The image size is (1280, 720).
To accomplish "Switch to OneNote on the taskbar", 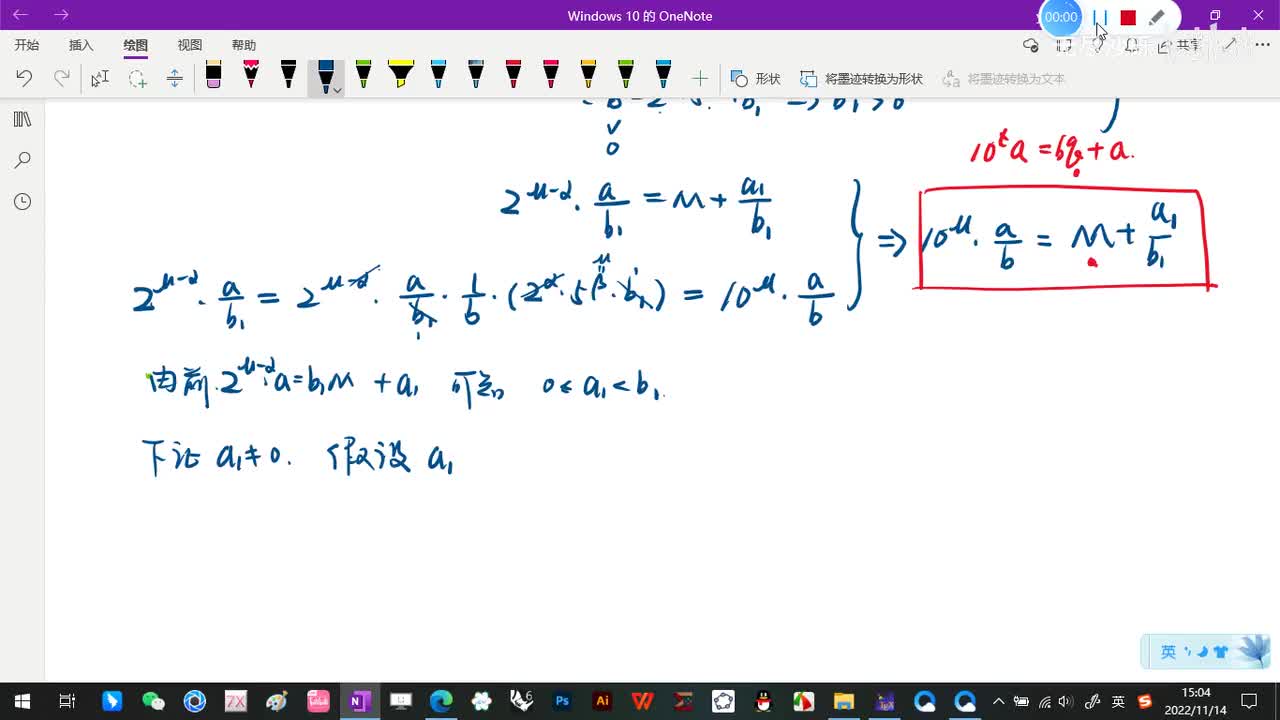I will tap(358, 701).
